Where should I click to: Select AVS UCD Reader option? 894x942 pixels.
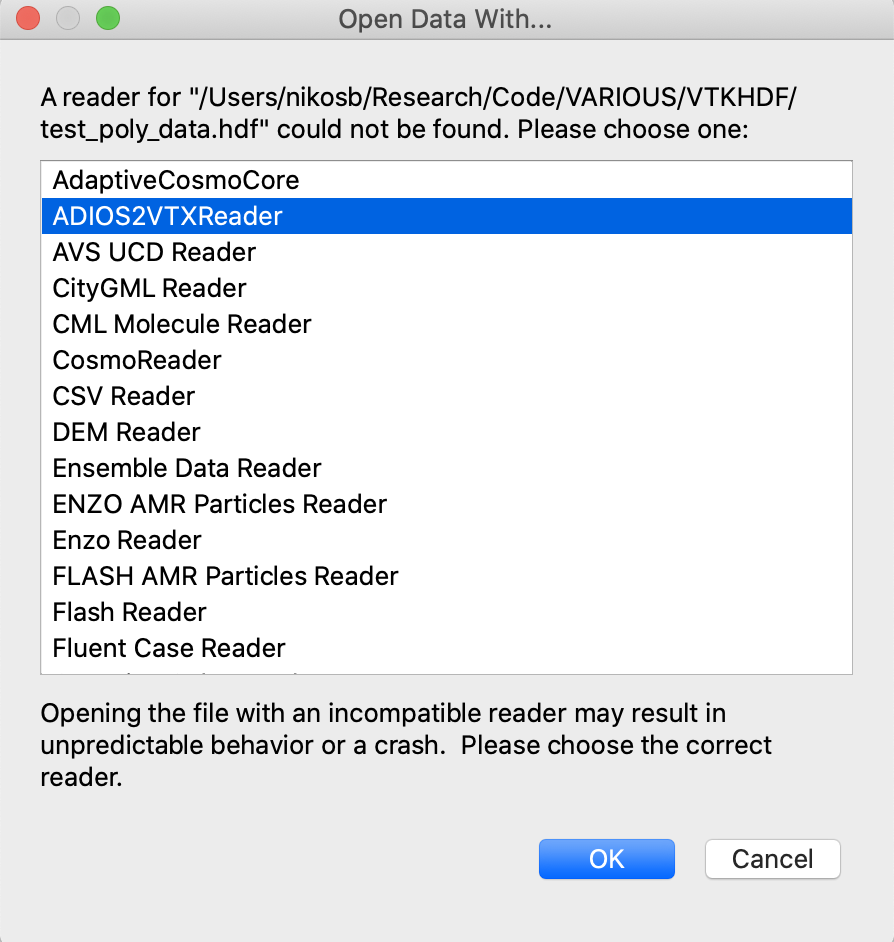(154, 252)
